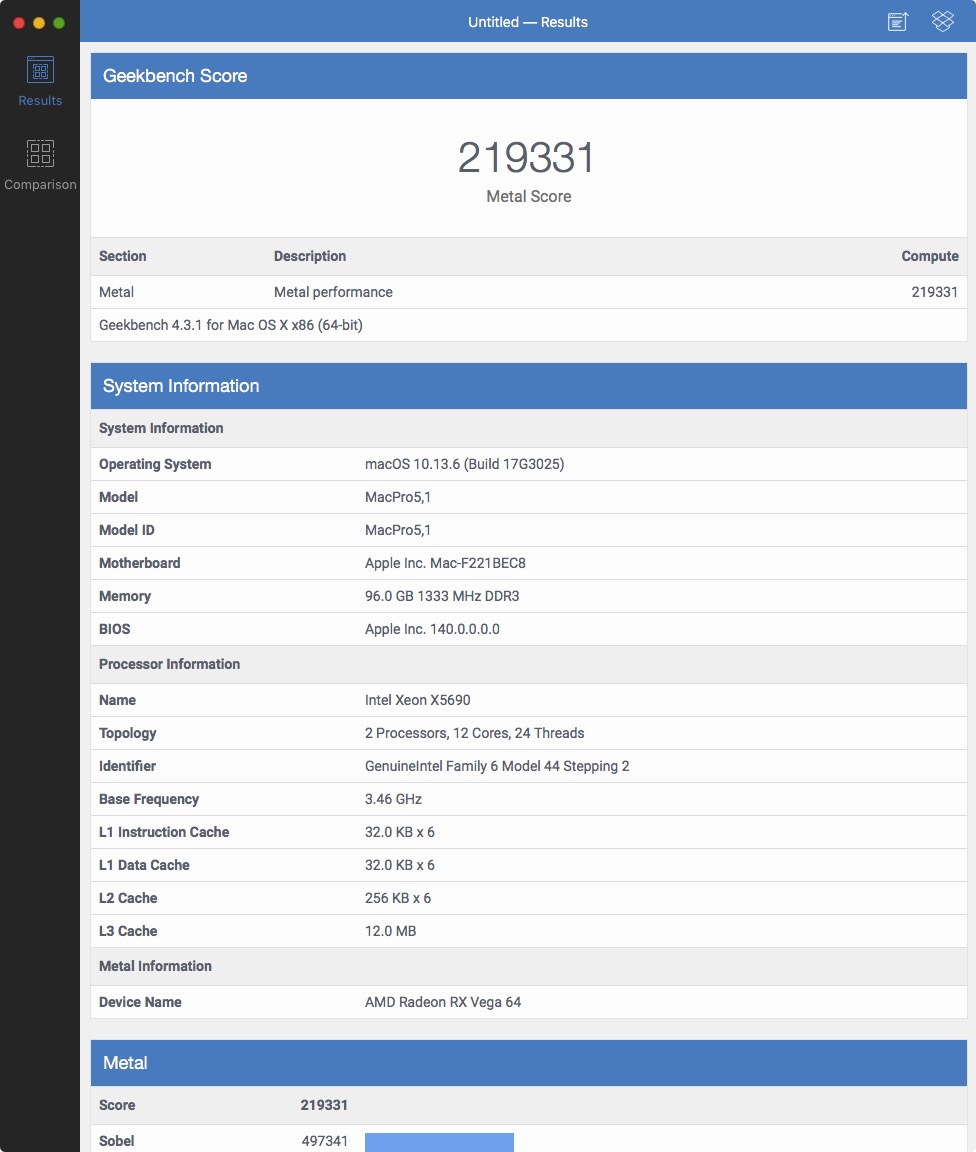Click the upload results icon in title bar
976x1152 pixels.
tap(898, 21)
